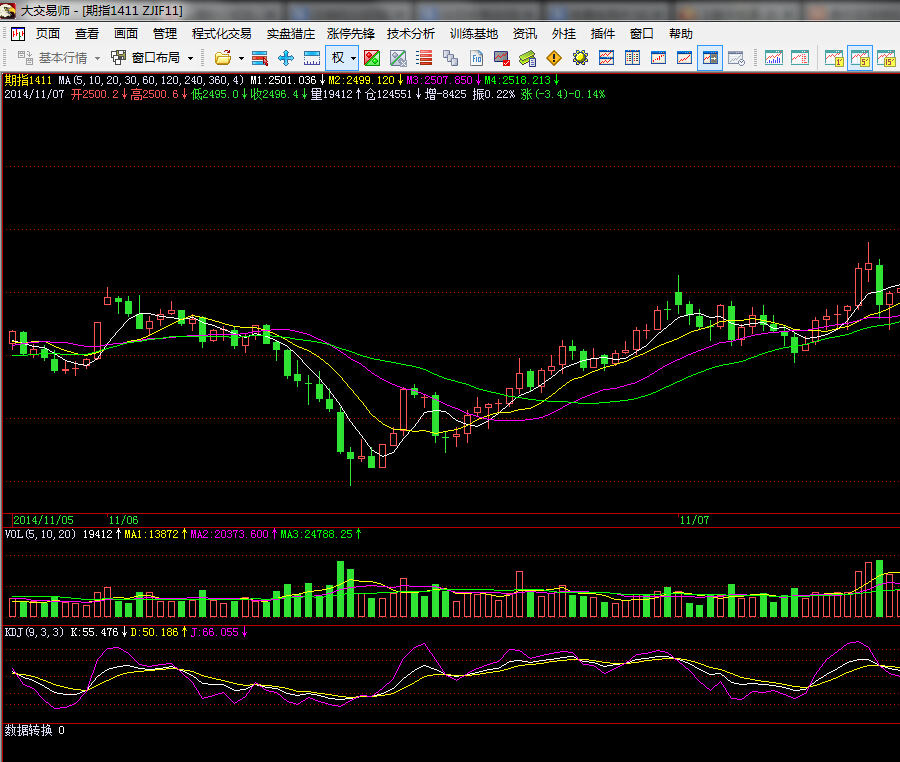
Task: Click the KDJ(9,3,3) indicator label
Action: tap(35, 632)
